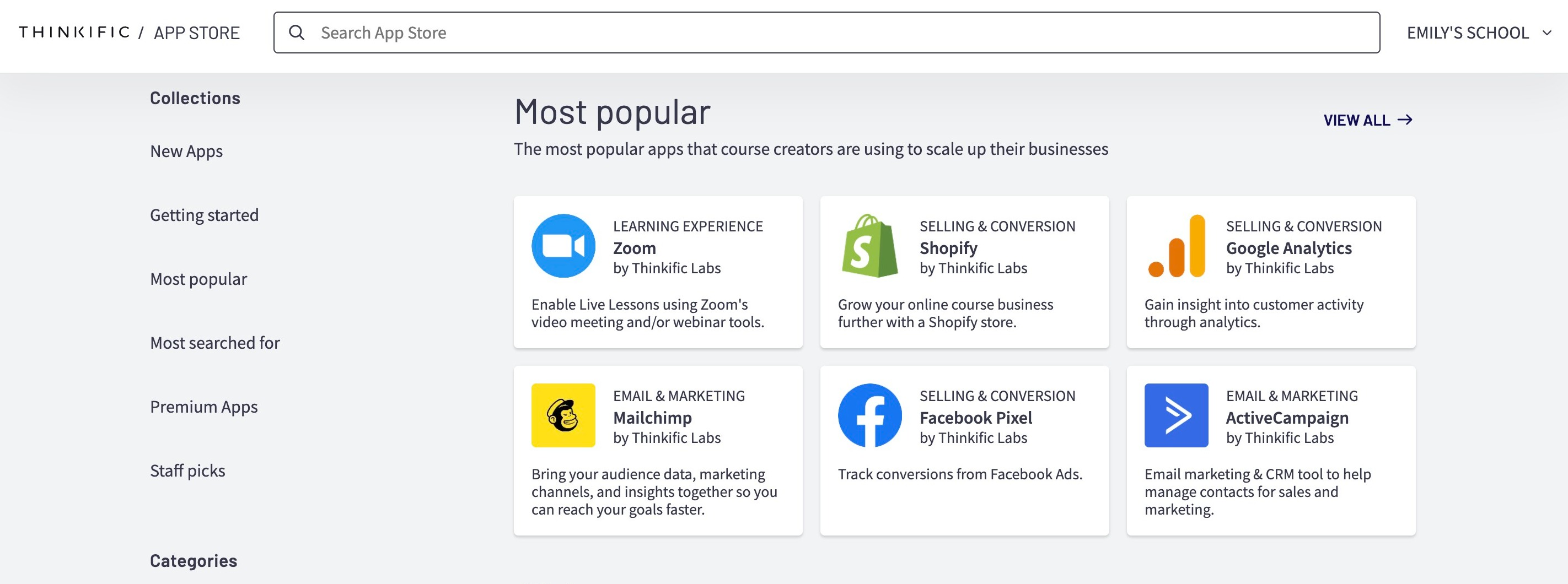Open the Getting started collection
Image resolution: width=1568 pixels, height=584 pixels.
[204, 215]
